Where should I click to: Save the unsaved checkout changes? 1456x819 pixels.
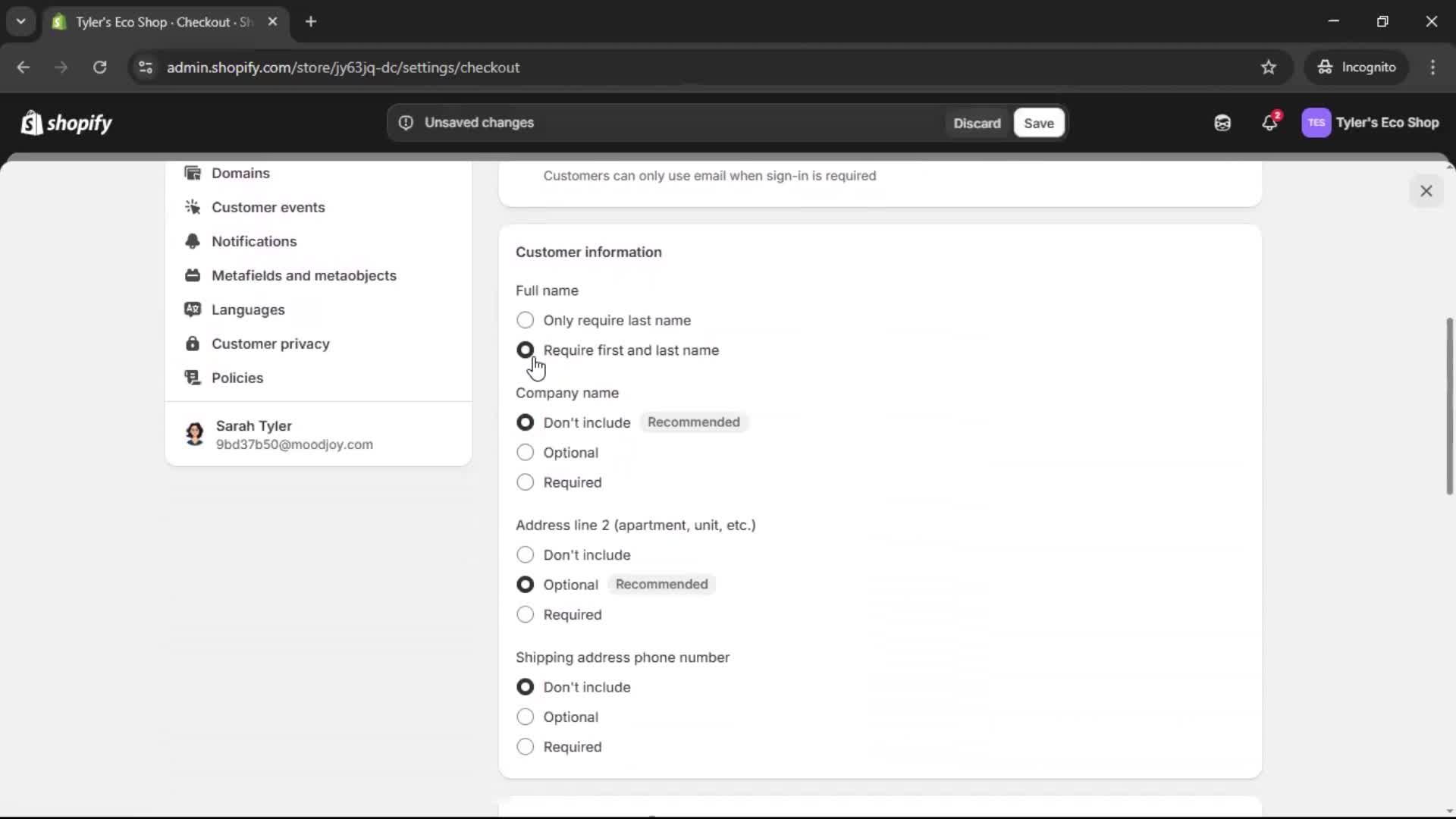(1038, 123)
